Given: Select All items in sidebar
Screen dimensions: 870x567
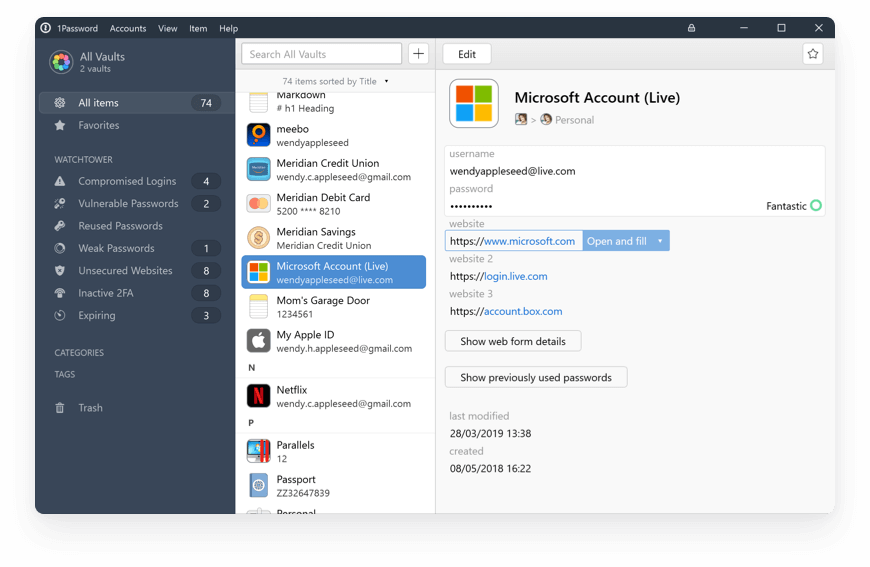Looking at the screenshot, I should coord(136,103).
